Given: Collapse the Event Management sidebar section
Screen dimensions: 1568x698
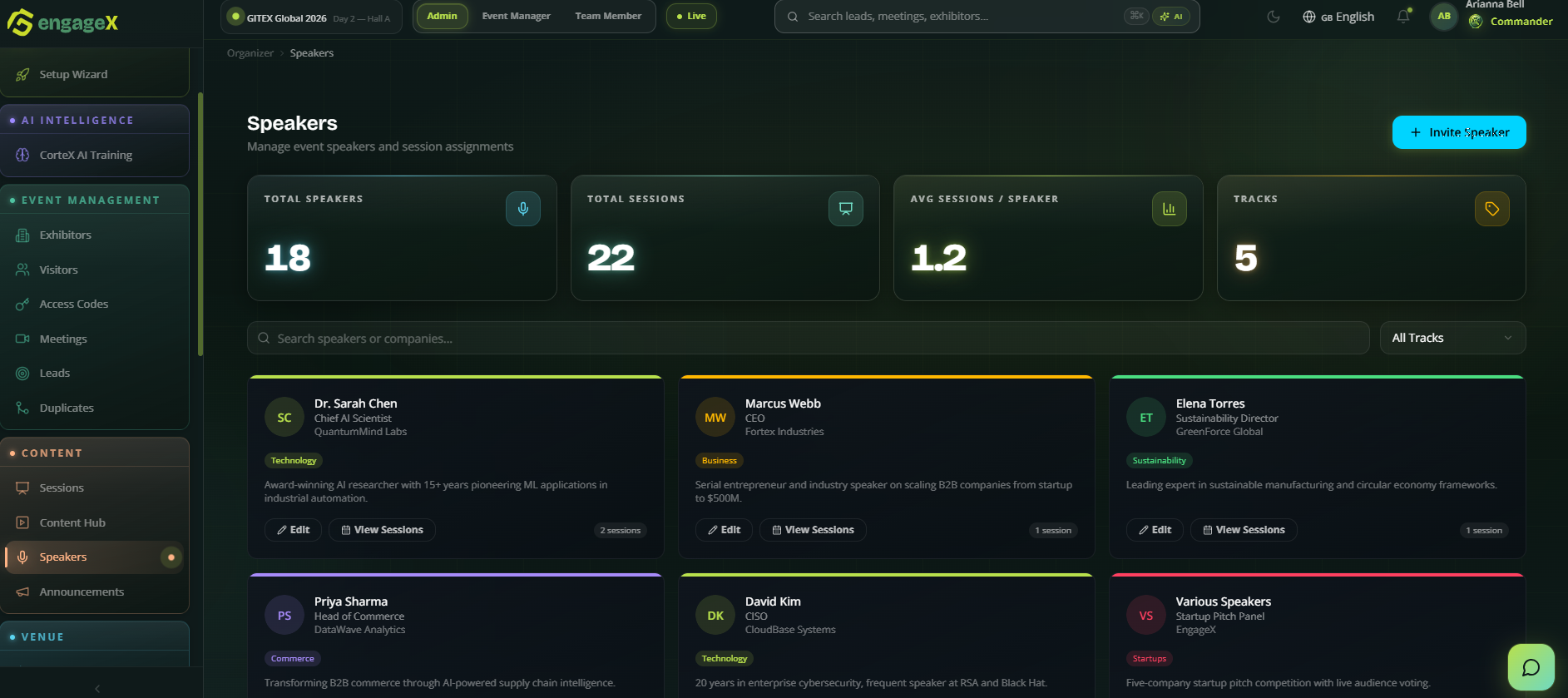Looking at the screenshot, I should coord(95,200).
